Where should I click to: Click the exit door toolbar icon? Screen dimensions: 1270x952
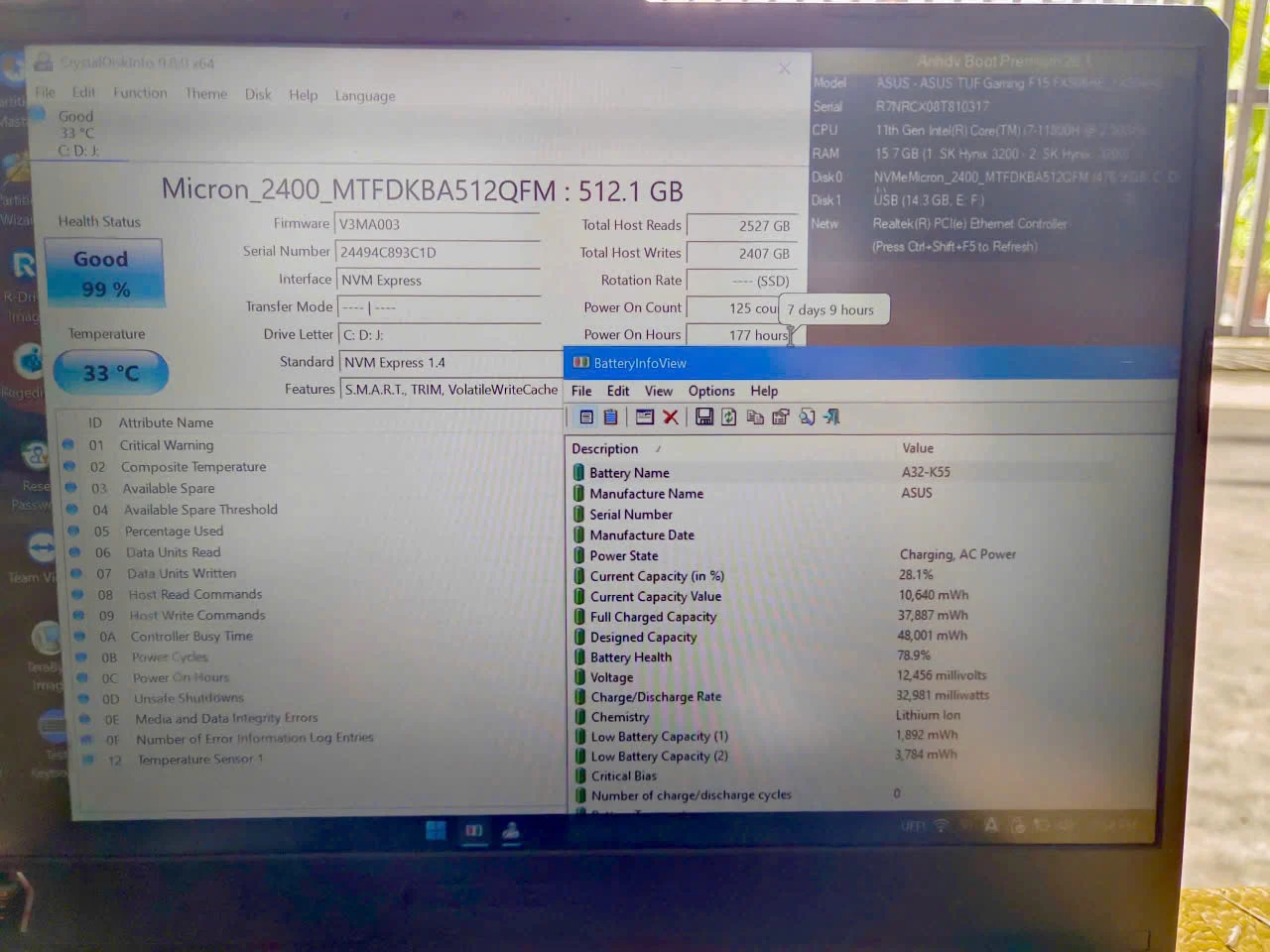click(x=831, y=417)
